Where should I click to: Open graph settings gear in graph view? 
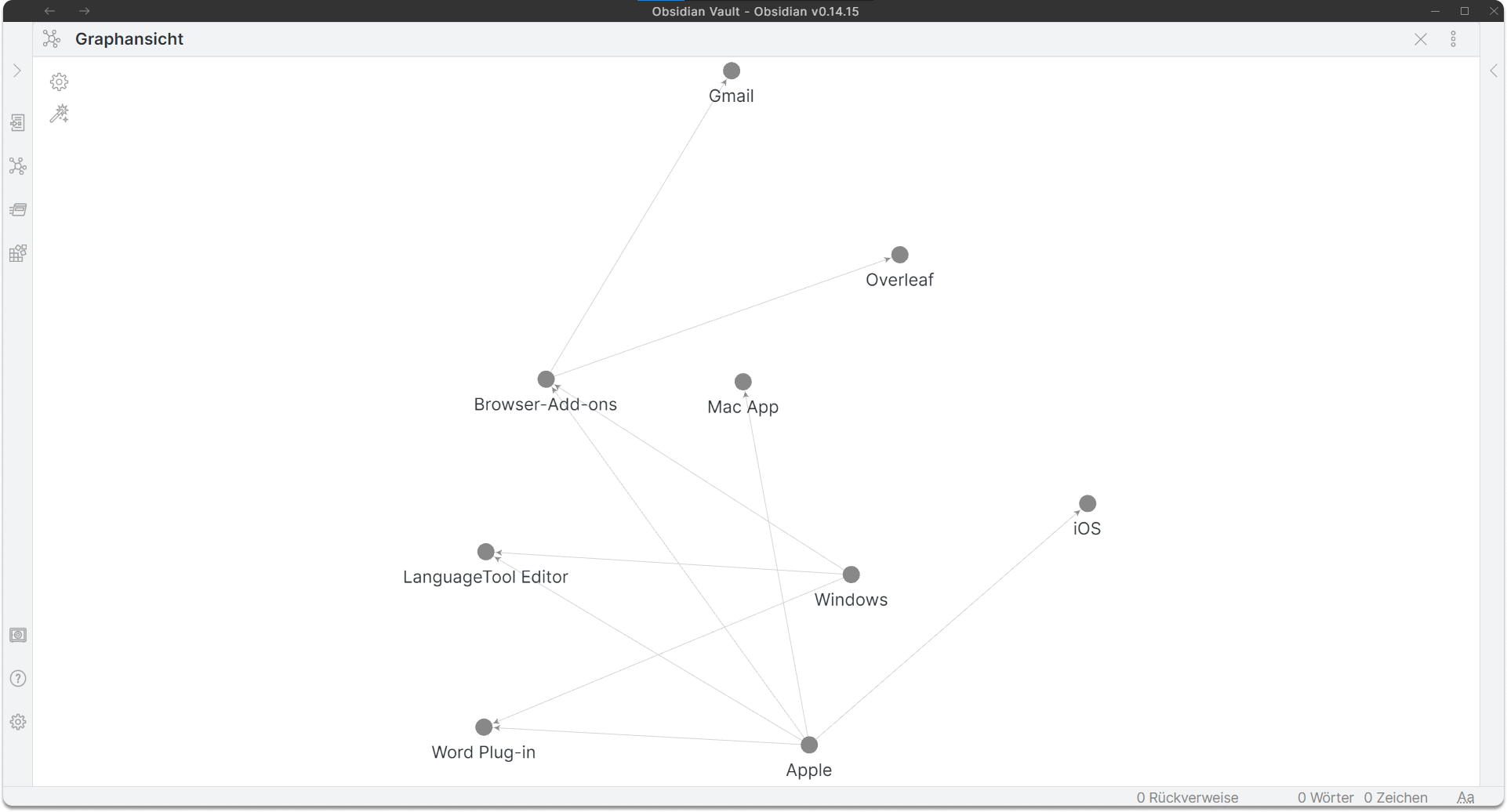pos(60,82)
